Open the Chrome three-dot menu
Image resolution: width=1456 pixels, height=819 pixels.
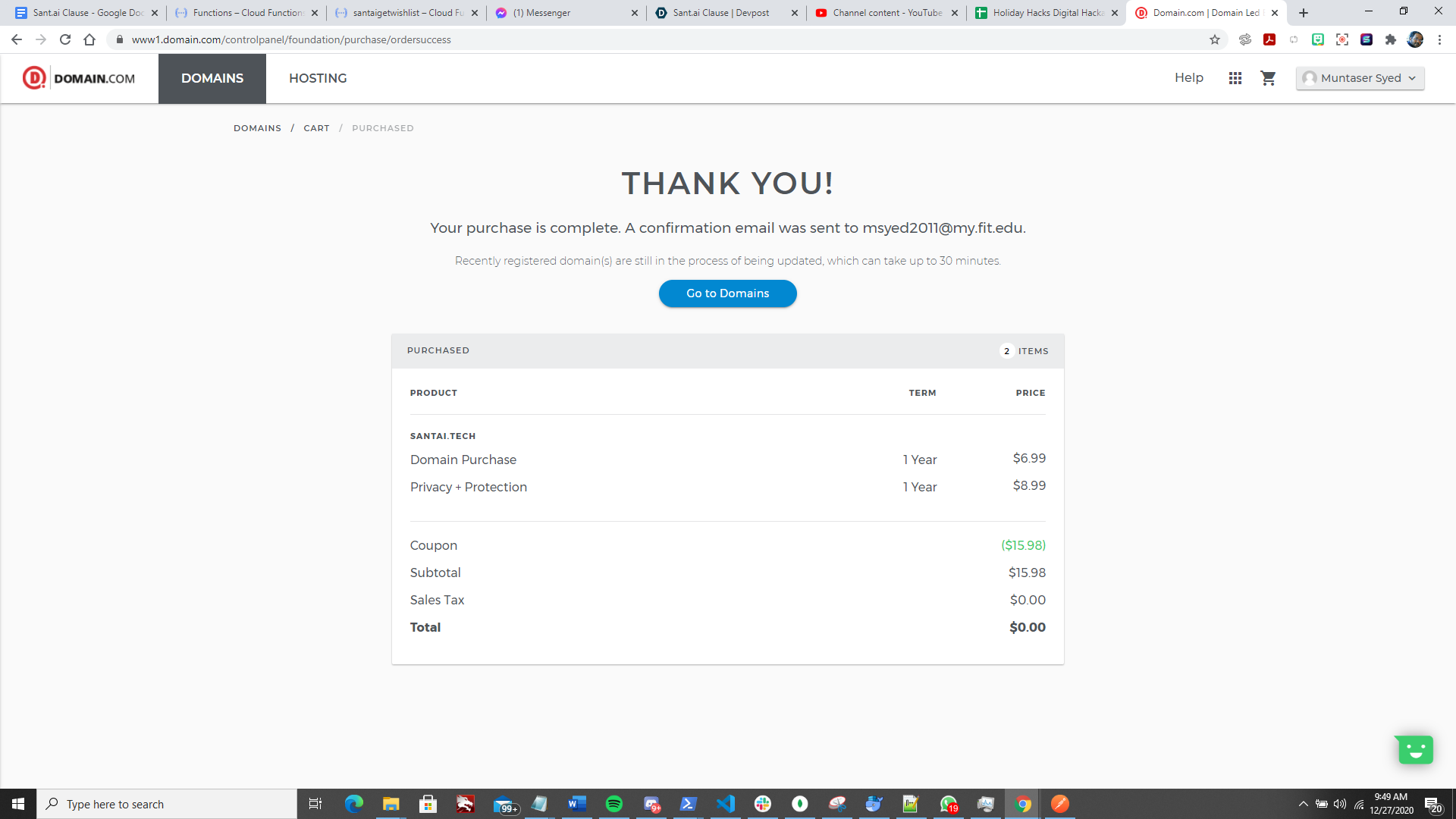pyautogui.click(x=1439, y=39)
